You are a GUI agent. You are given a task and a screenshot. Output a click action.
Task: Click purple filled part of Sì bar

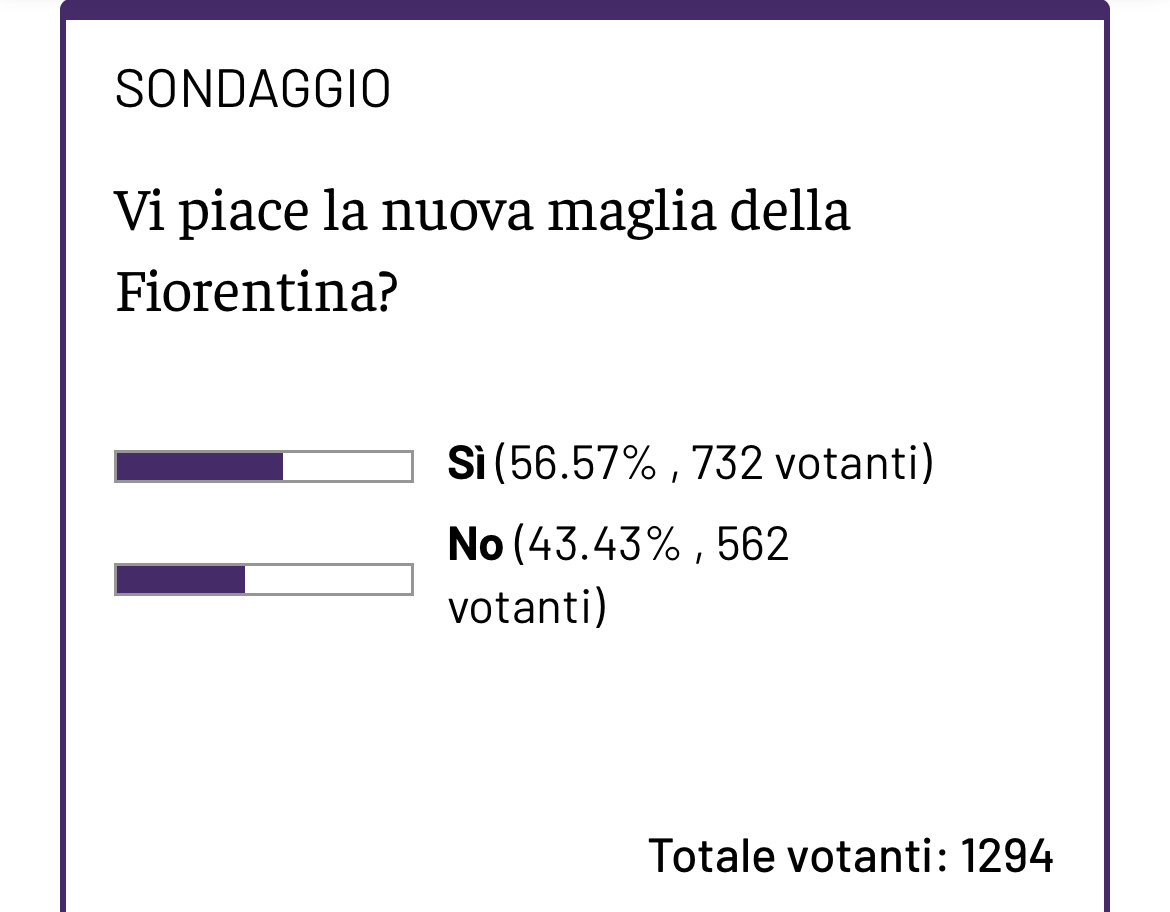pyautogui.click(x=200, y=466)
